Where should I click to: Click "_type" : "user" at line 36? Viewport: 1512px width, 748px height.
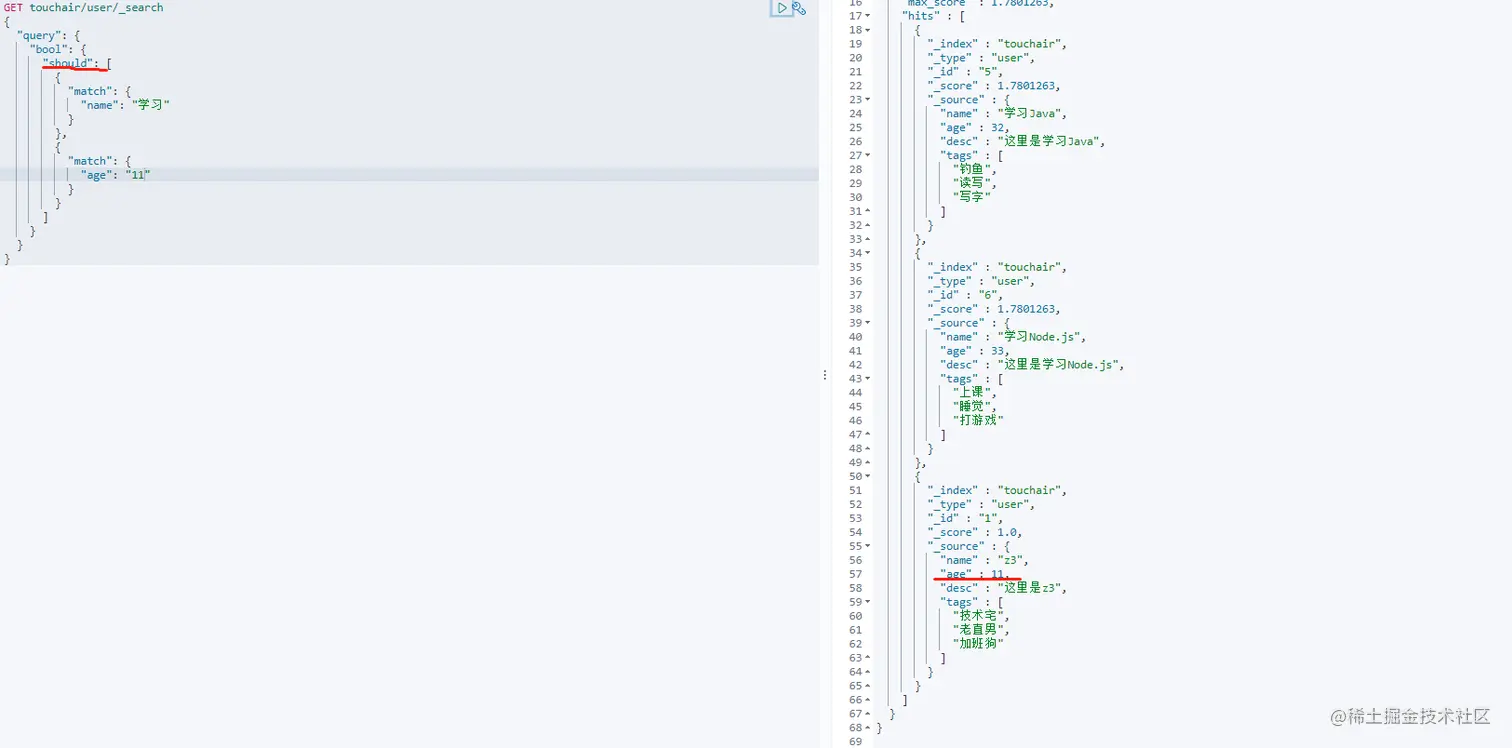click(981, 281)
